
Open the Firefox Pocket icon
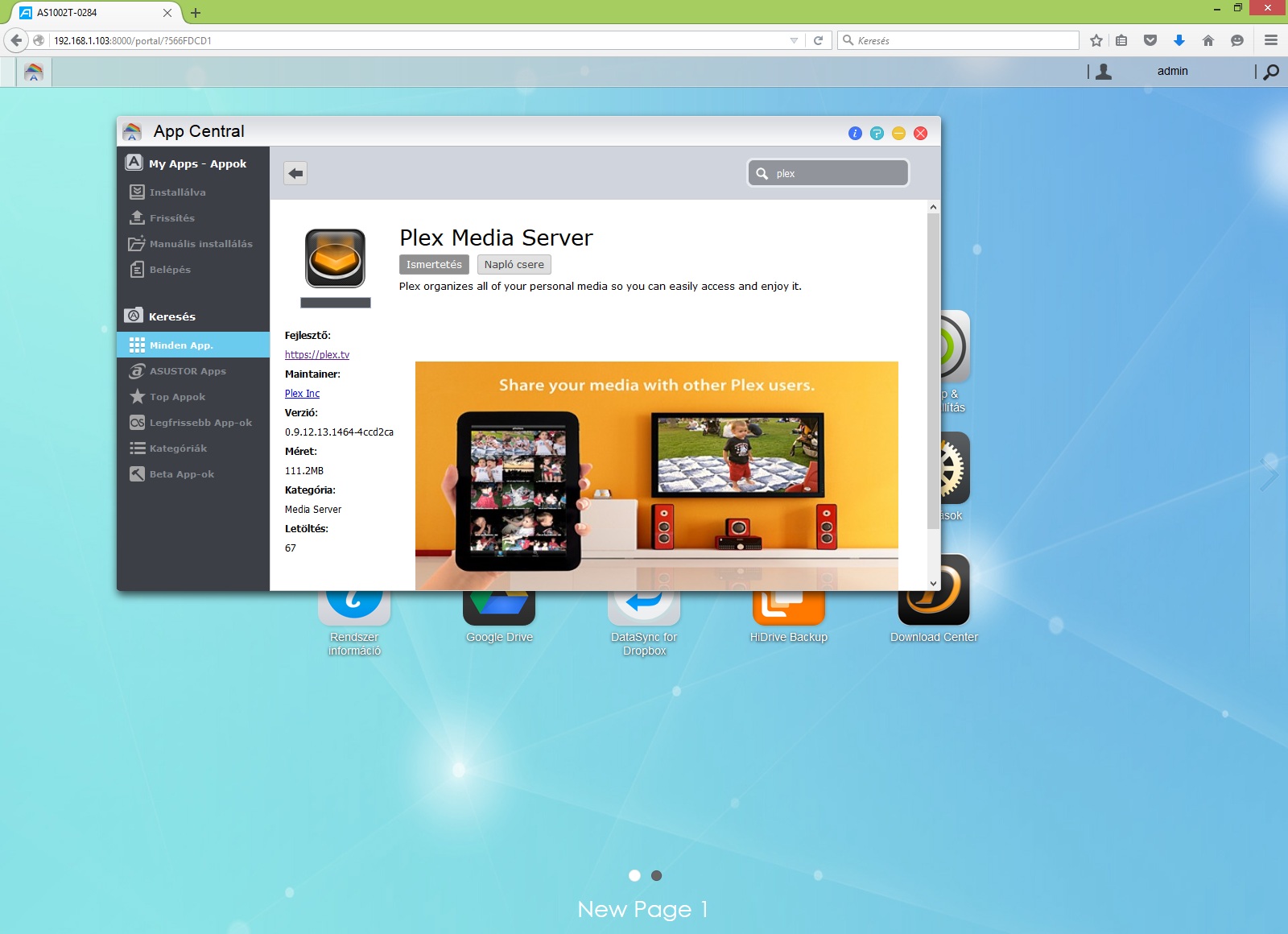coord(1150,40)
